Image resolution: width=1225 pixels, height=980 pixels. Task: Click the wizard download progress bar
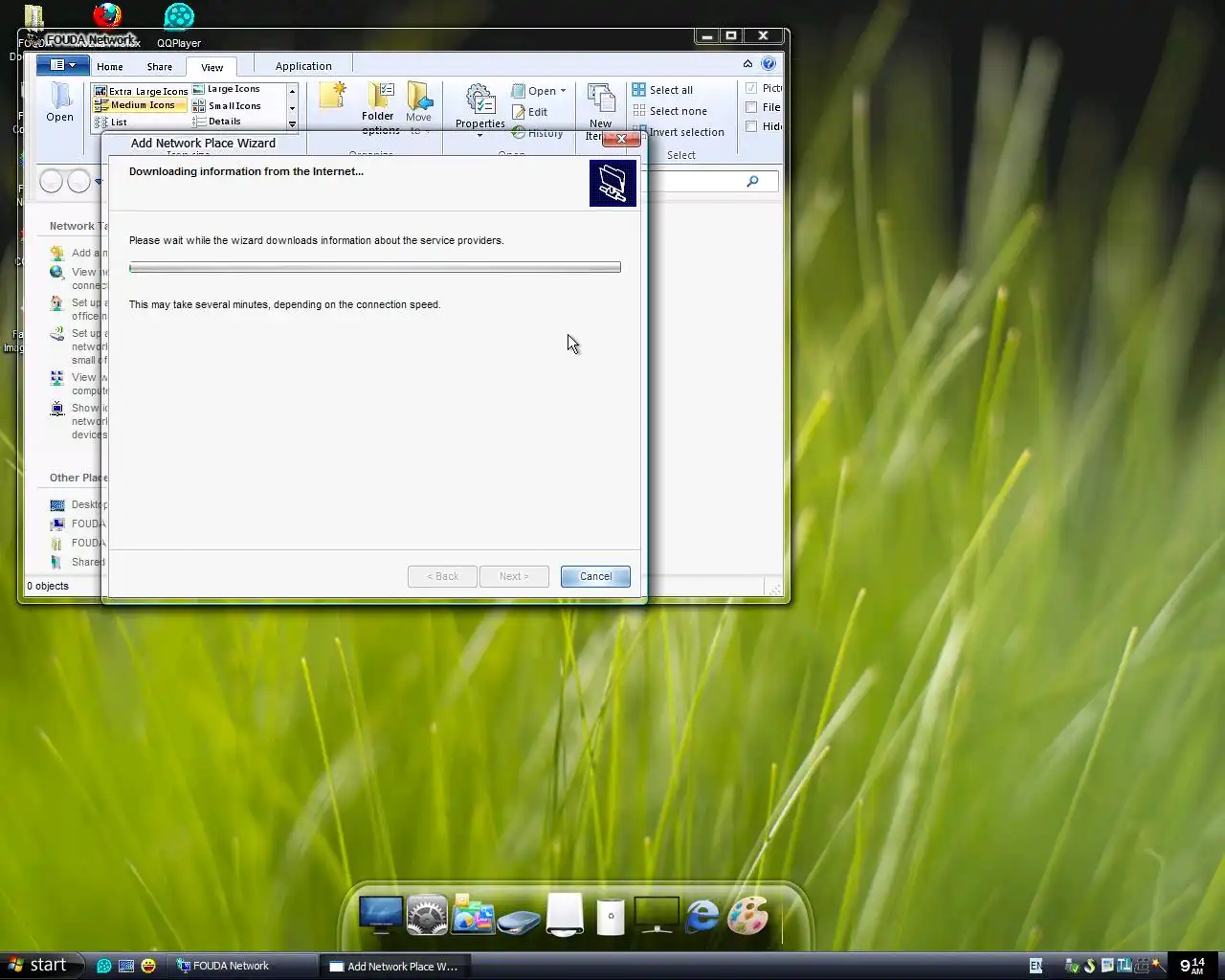[x=375, y=267]
